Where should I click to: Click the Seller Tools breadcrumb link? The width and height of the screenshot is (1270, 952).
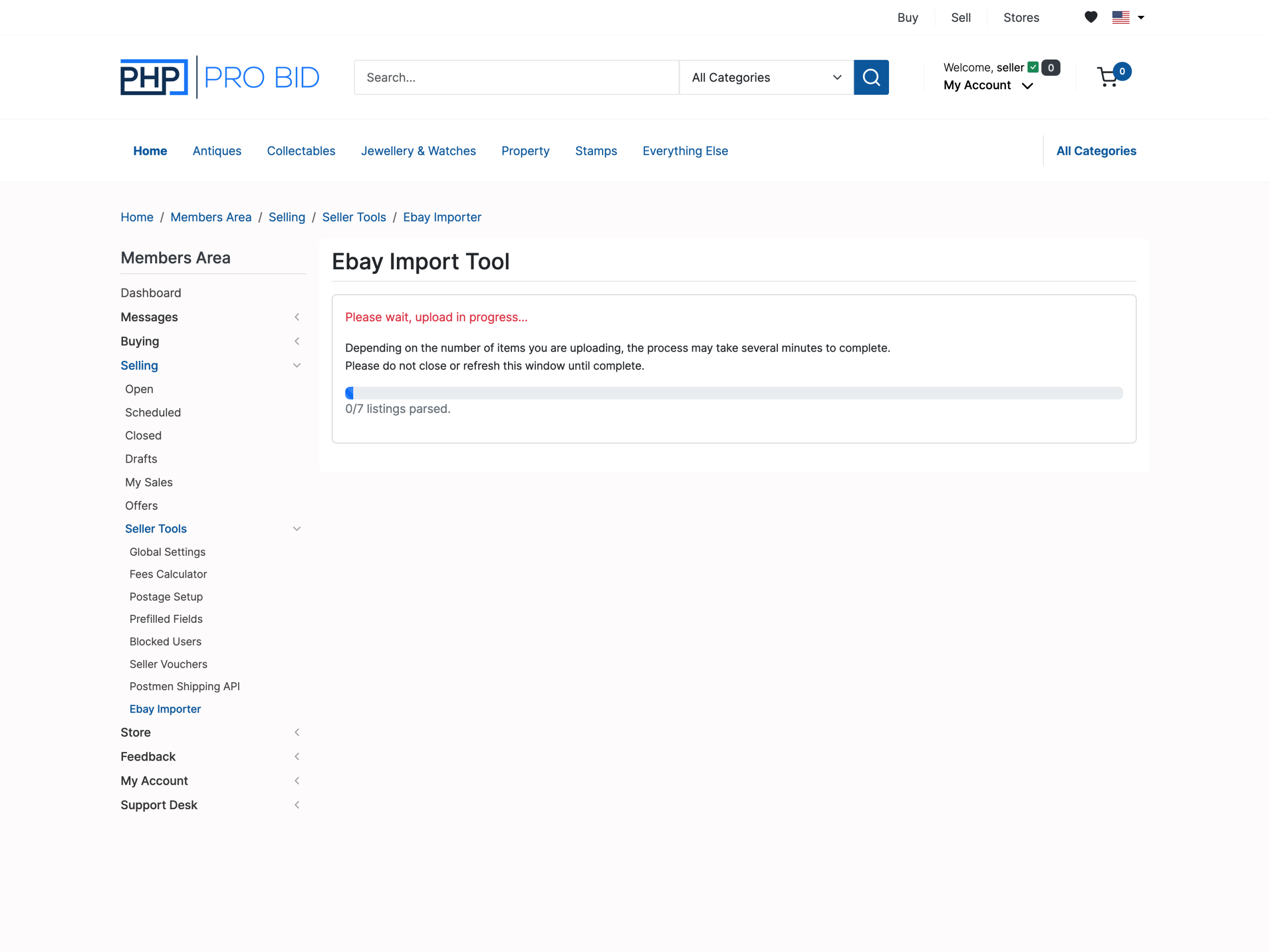tap(354, 217)
